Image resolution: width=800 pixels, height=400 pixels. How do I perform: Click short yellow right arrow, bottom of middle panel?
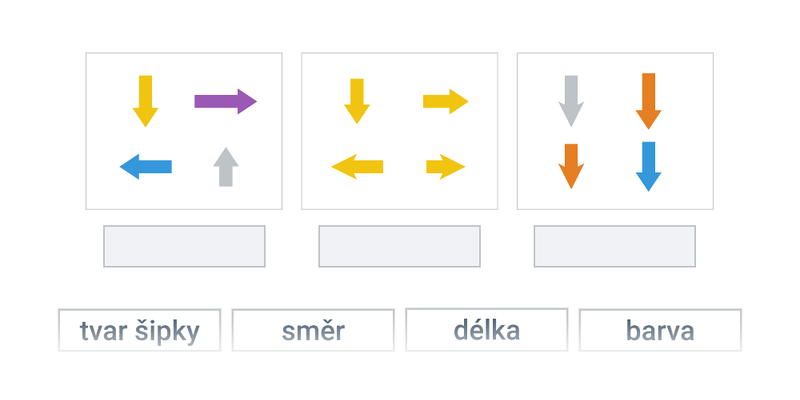coord(446,167)
